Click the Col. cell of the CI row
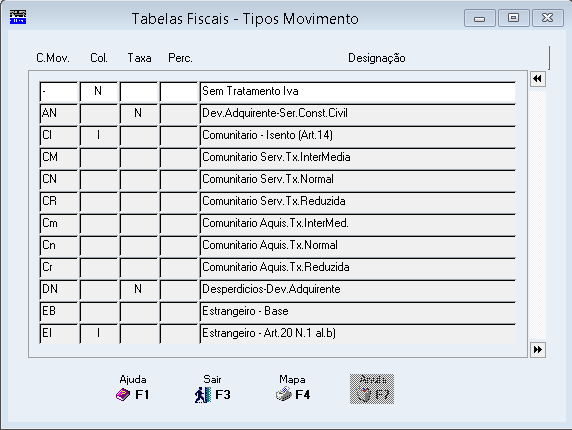Viewport: 572px width, 430px height. click(x=98, y=135)
